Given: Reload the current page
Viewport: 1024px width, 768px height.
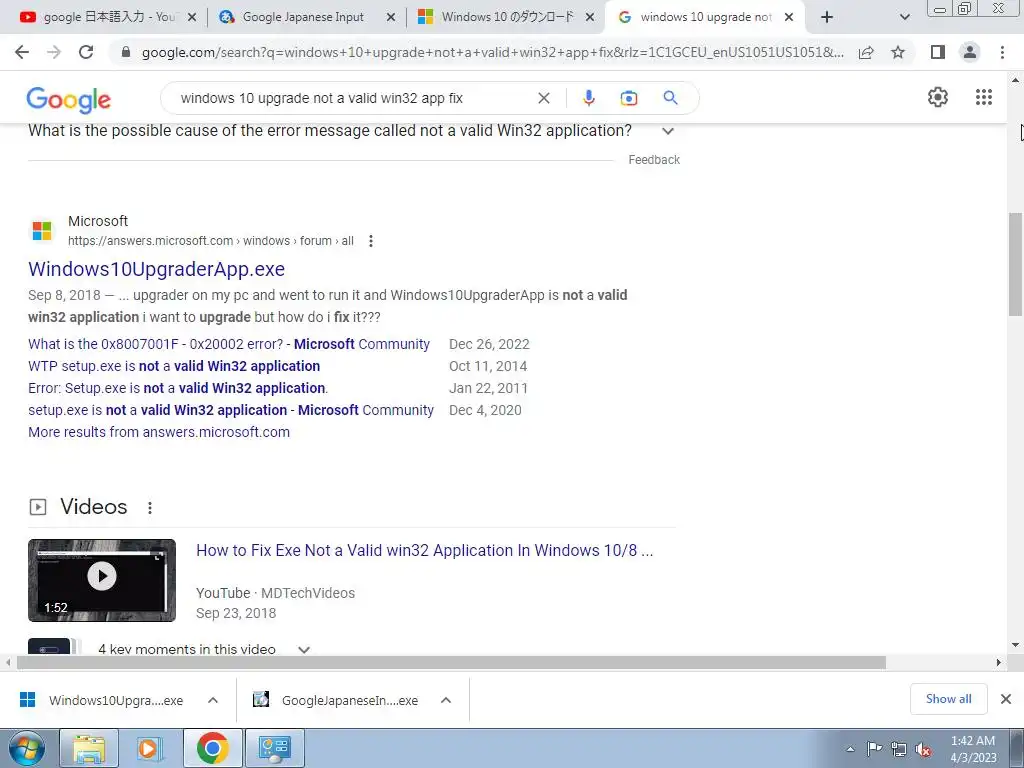Looking at the screenshot, I should point(86,52).
